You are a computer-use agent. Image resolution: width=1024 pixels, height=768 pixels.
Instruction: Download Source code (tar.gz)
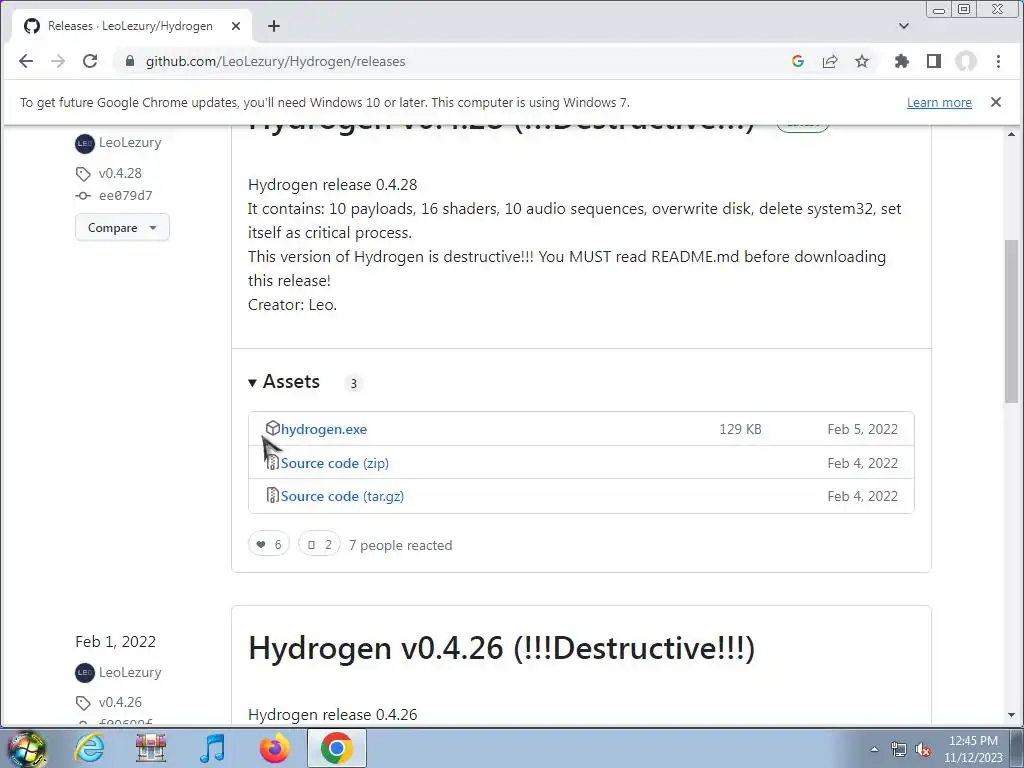(x=342, y=496)
